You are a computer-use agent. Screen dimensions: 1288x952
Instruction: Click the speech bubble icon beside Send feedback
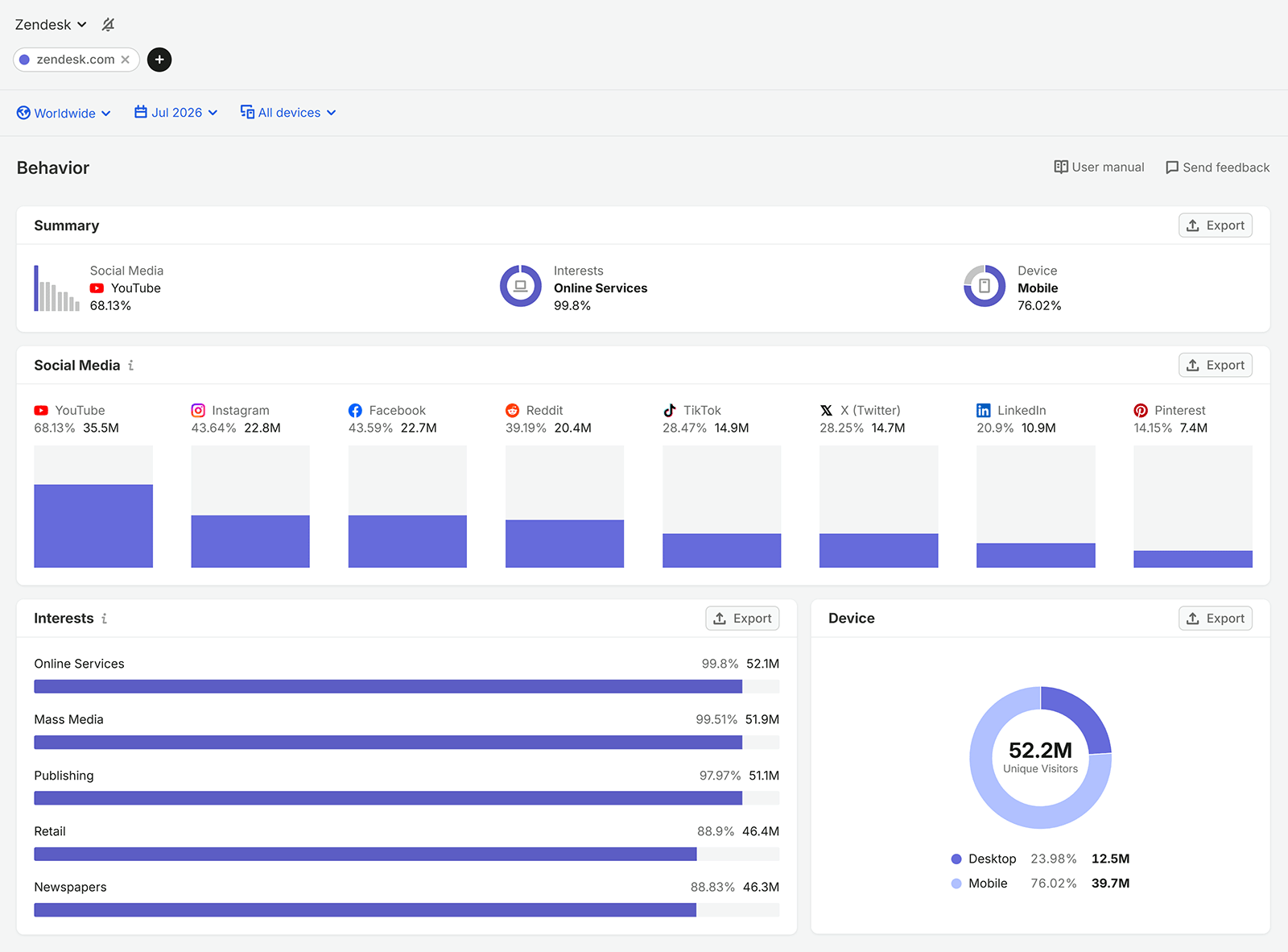pos(1172,168)
